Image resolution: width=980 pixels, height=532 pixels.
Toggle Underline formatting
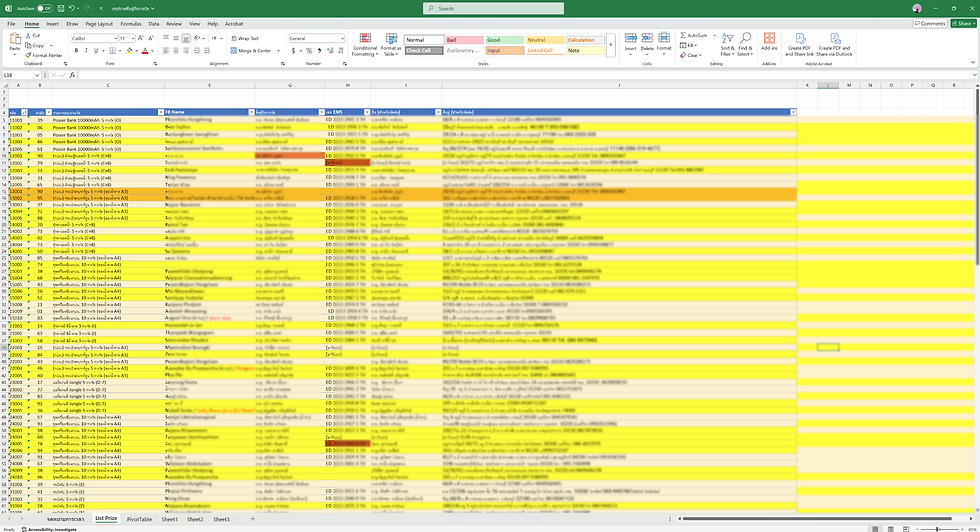click(95, 51)
